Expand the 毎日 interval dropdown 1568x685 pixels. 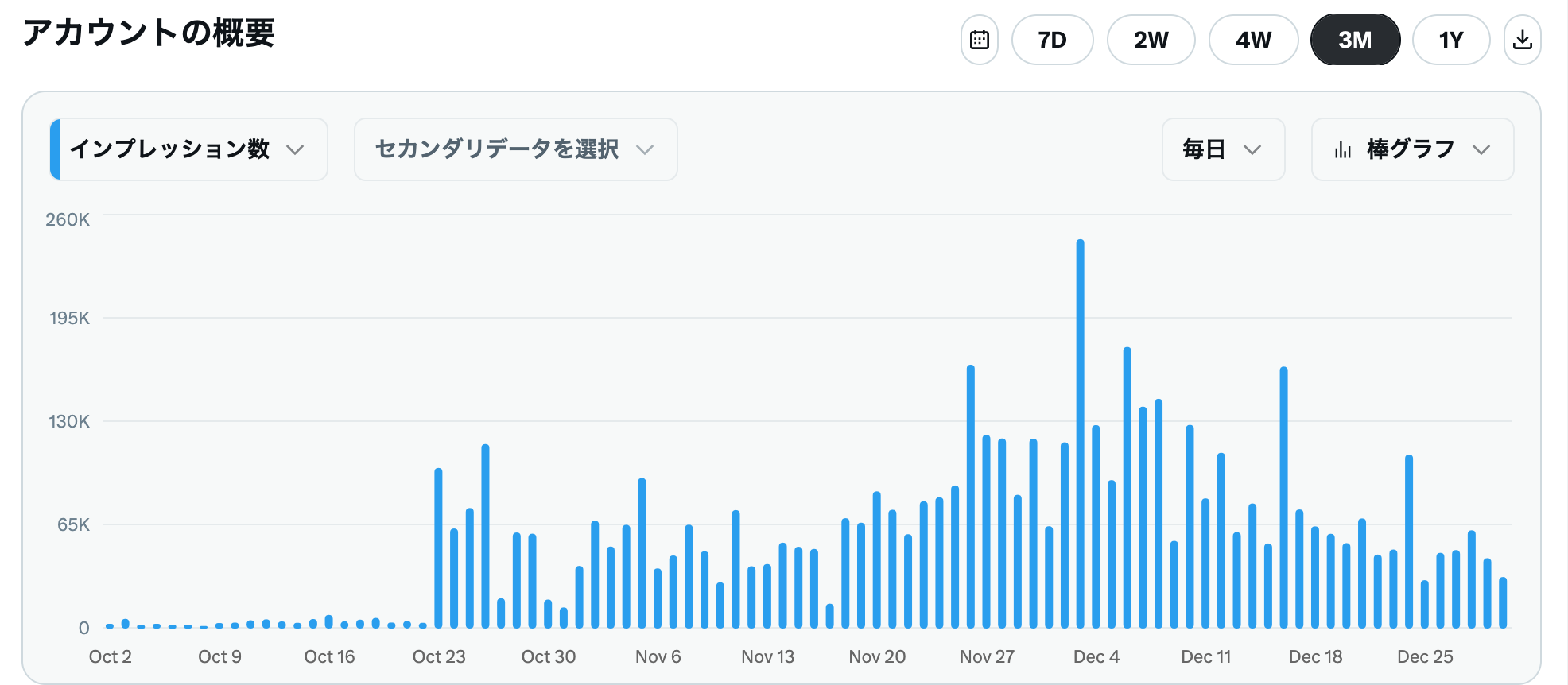click(1222, 149)
